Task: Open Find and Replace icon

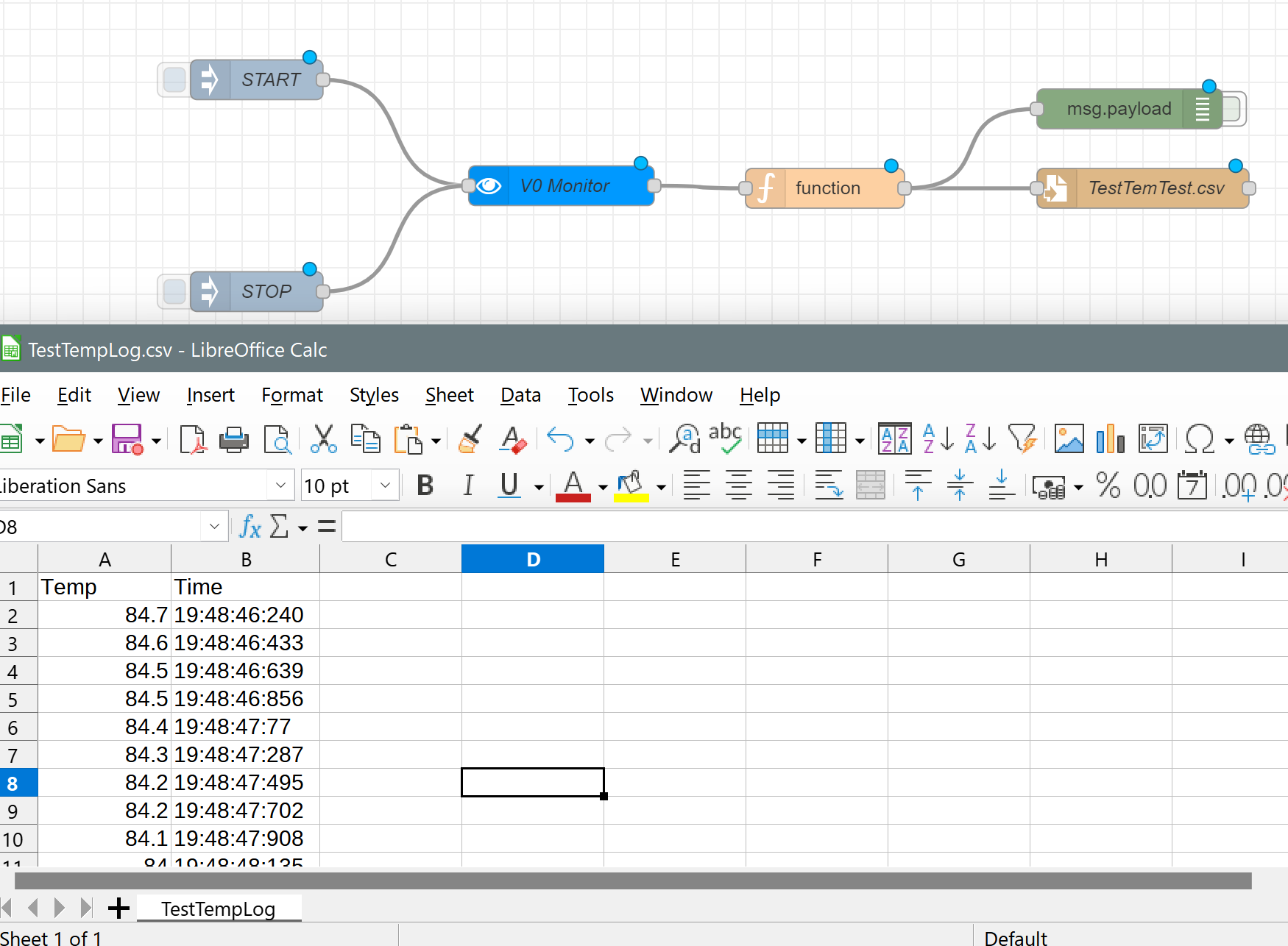Action: (x=684, y=439)
